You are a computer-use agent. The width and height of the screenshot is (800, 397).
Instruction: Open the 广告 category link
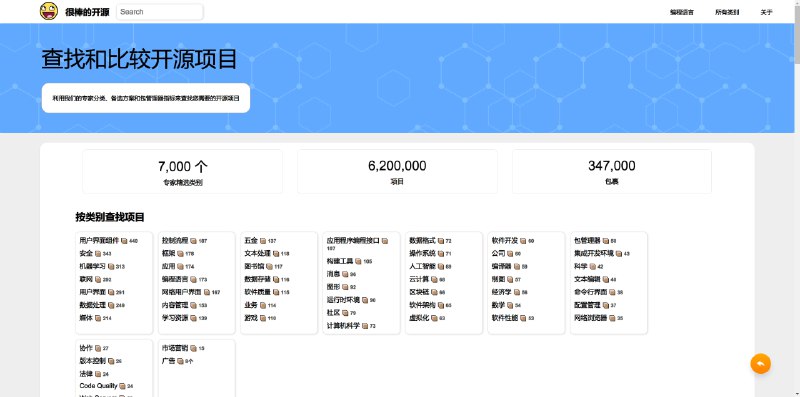[x=169, y=361]
